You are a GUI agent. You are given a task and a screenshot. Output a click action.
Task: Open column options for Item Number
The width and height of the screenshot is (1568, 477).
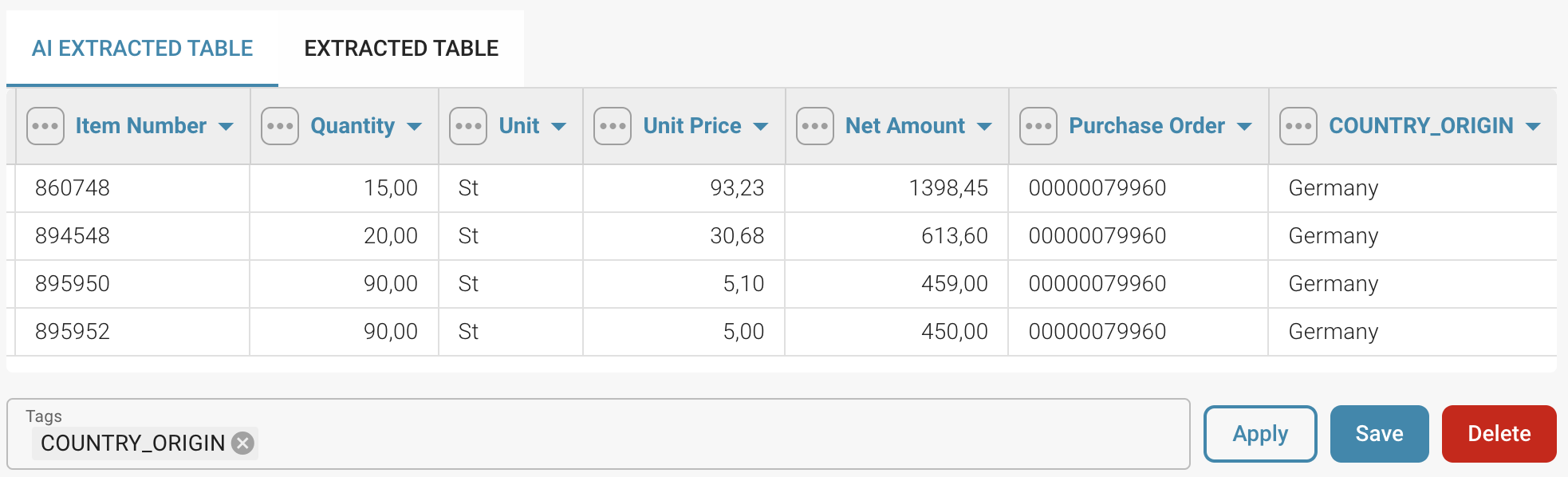click(x=45, y=125)
